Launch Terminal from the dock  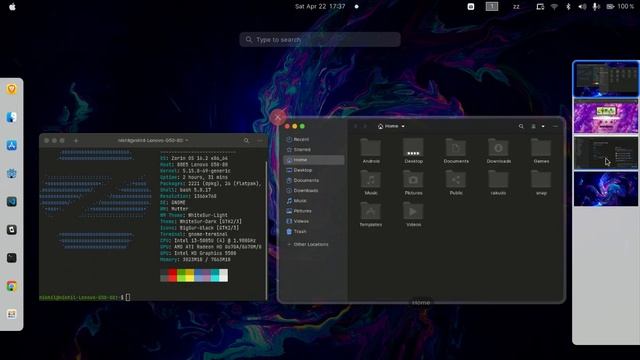11,258
